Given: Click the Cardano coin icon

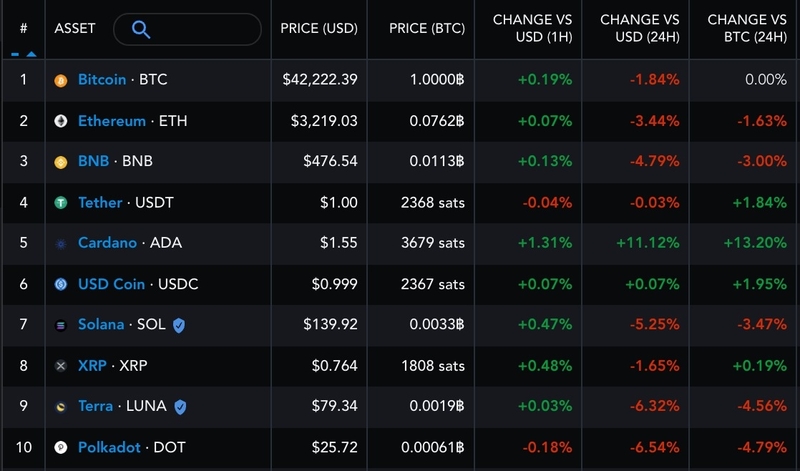Looking at the screenshot, I should [x=61, y=243].
